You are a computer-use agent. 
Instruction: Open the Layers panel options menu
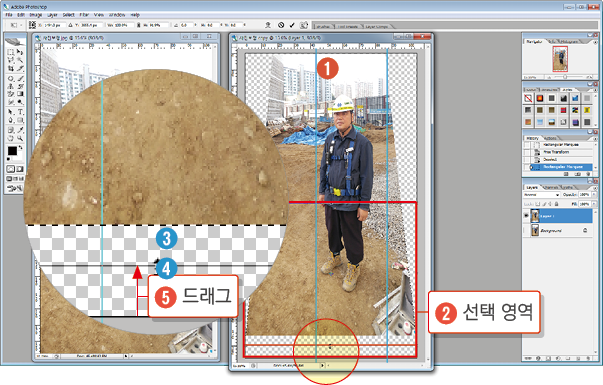point(595,188)
